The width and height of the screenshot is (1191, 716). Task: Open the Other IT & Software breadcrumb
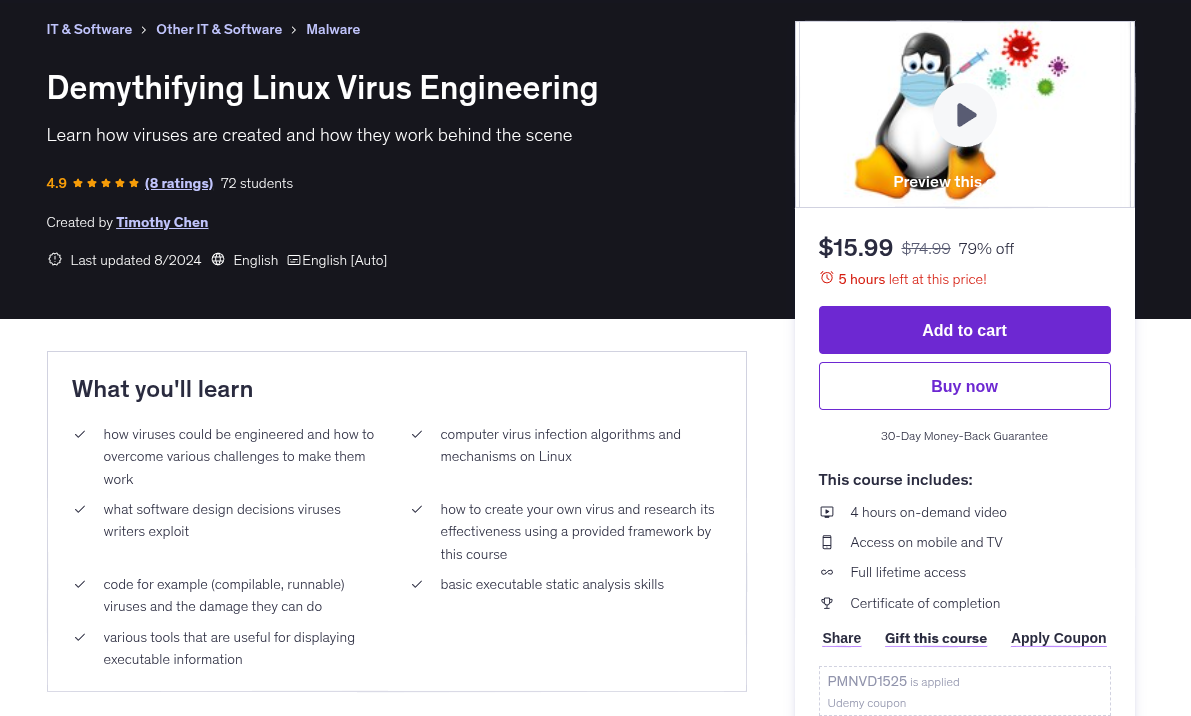(219, 30)
